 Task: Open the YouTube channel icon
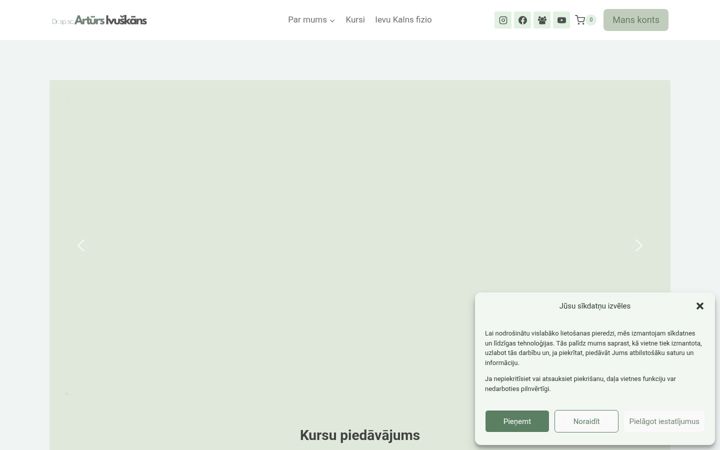[x=562, y=20]
